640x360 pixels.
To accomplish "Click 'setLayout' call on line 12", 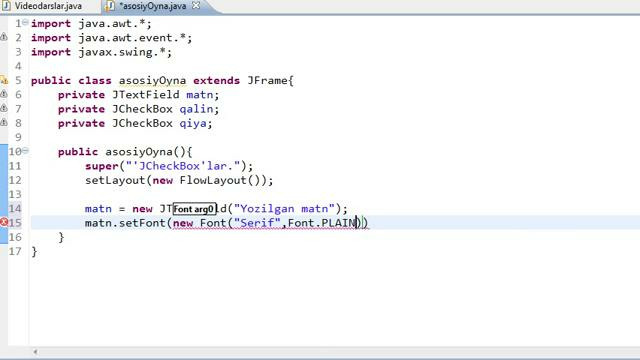I will pyautogui.click(x=115, y=180).
